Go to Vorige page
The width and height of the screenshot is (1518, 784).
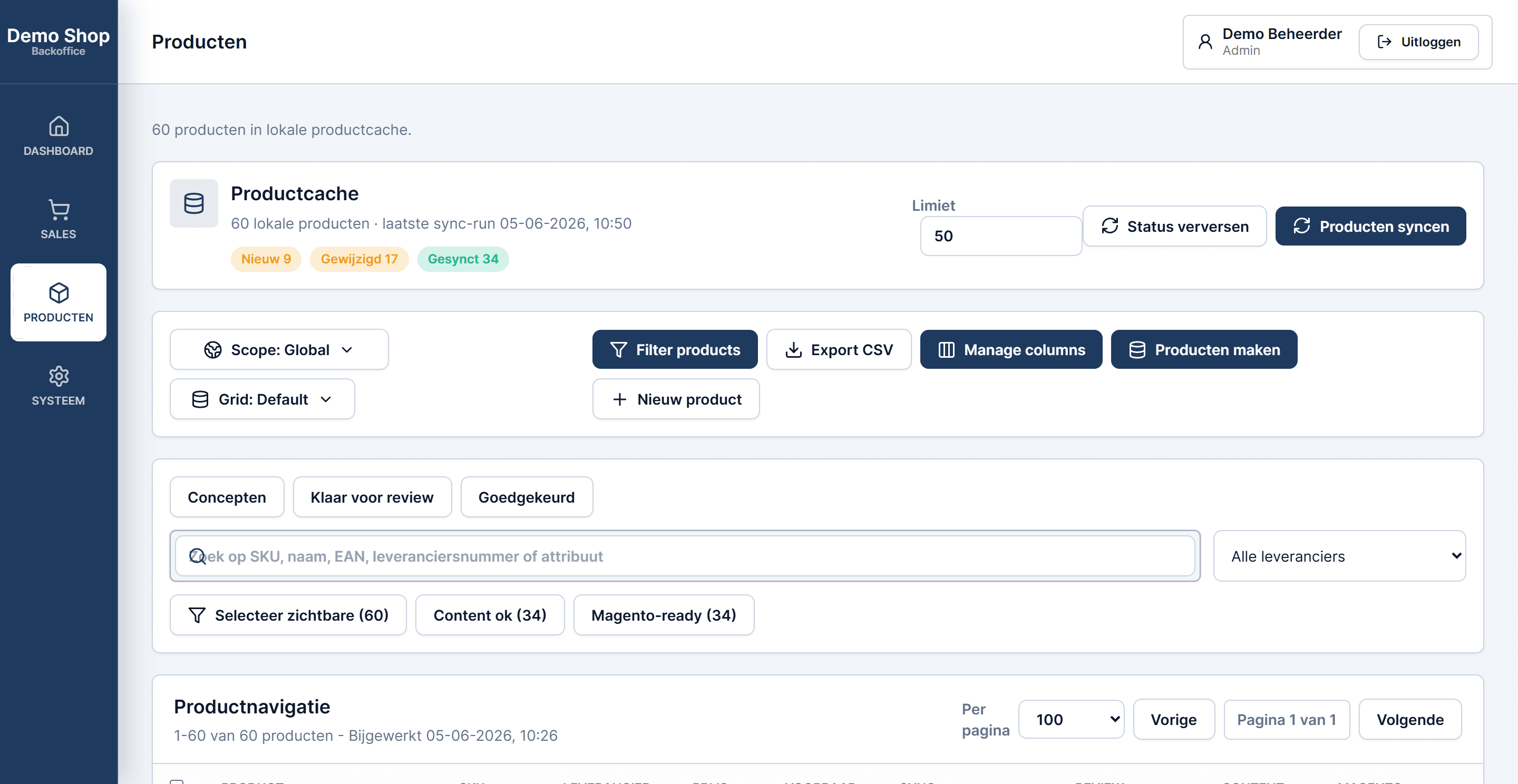(1173, 719)
